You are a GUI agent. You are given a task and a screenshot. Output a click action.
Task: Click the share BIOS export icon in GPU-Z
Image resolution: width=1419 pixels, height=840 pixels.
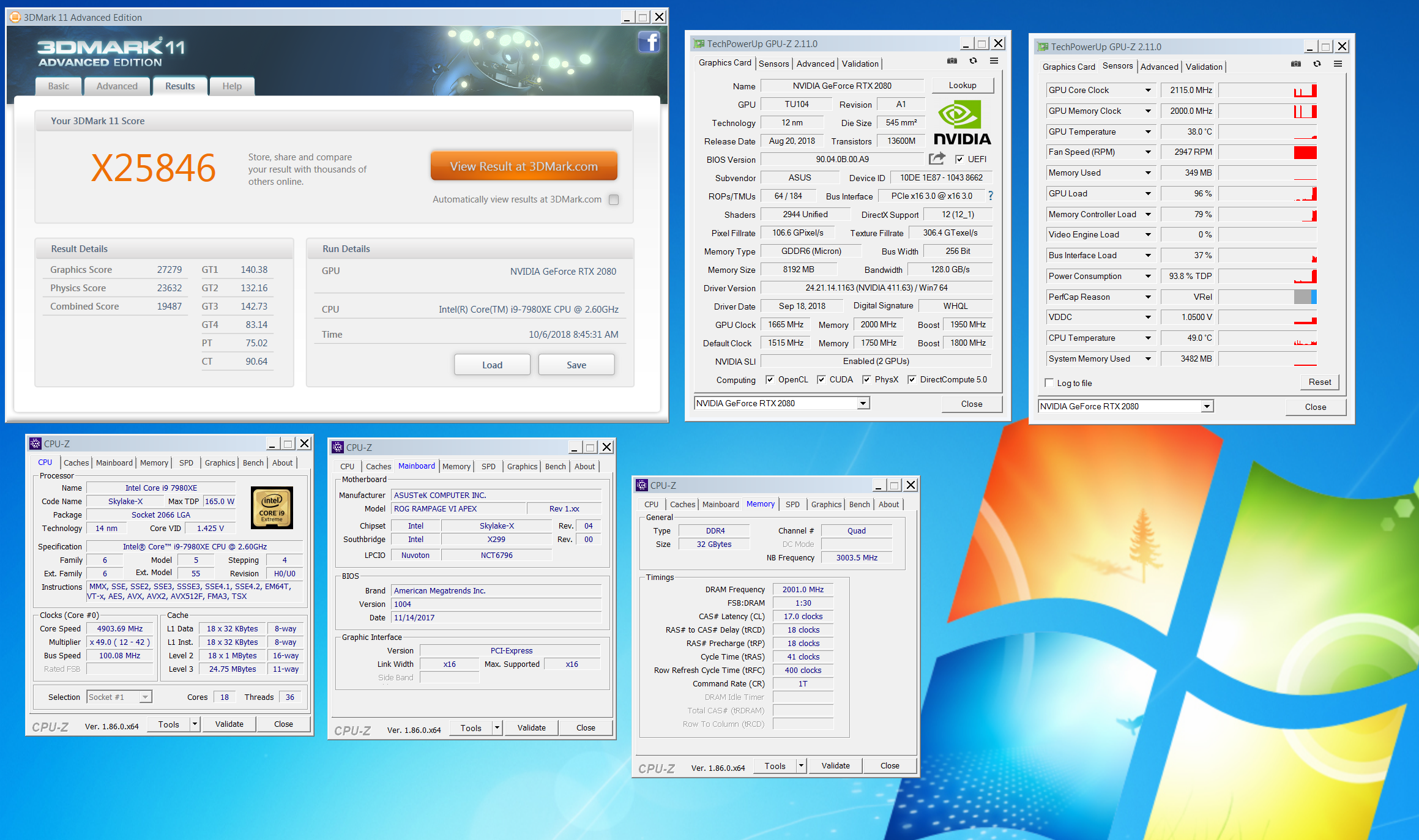pos(937,159)
